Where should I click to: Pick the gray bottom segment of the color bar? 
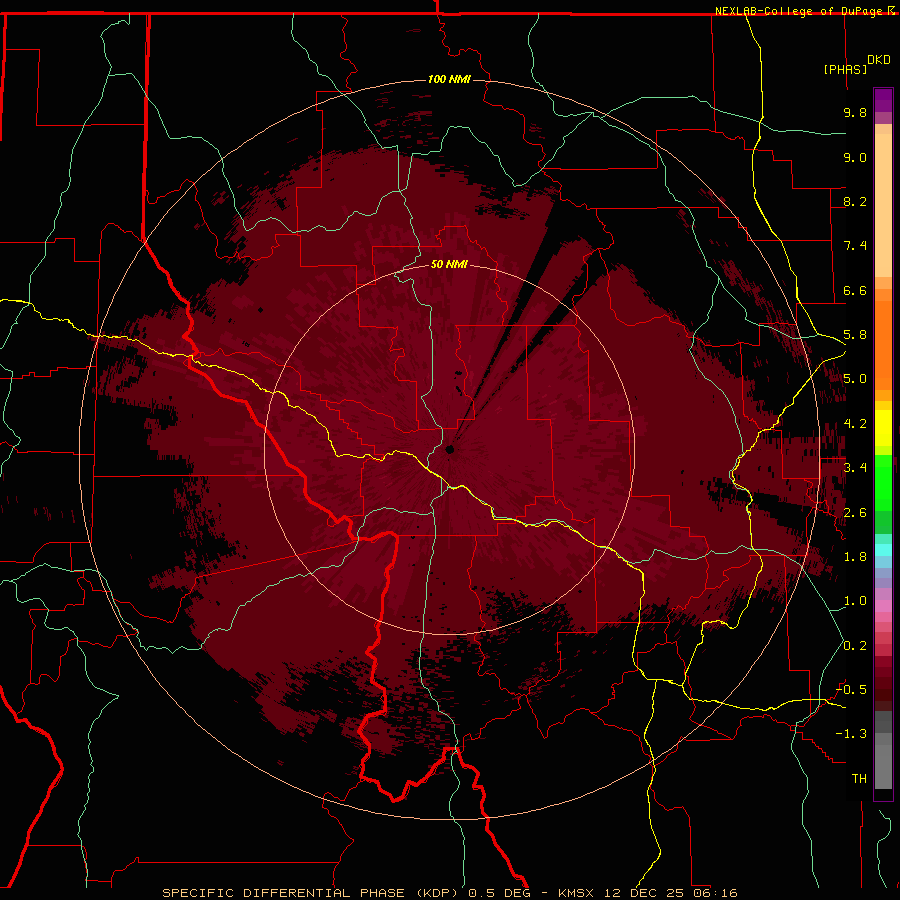[x=883, y=766]
